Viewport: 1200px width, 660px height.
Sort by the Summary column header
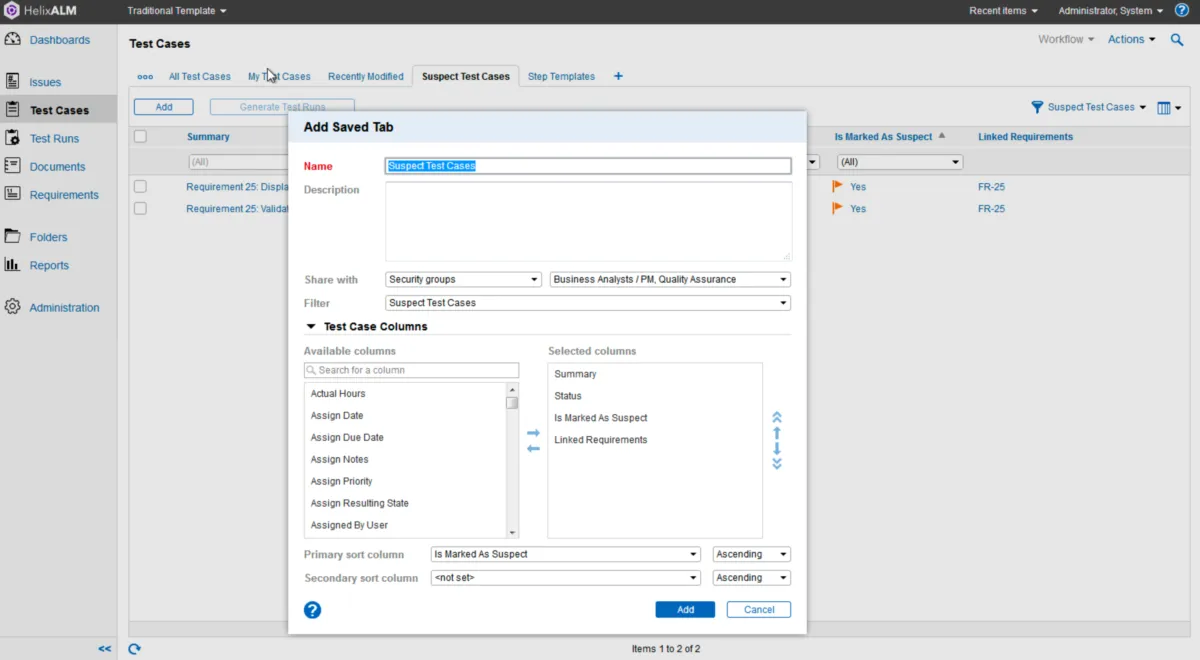[x=208, y=137]
